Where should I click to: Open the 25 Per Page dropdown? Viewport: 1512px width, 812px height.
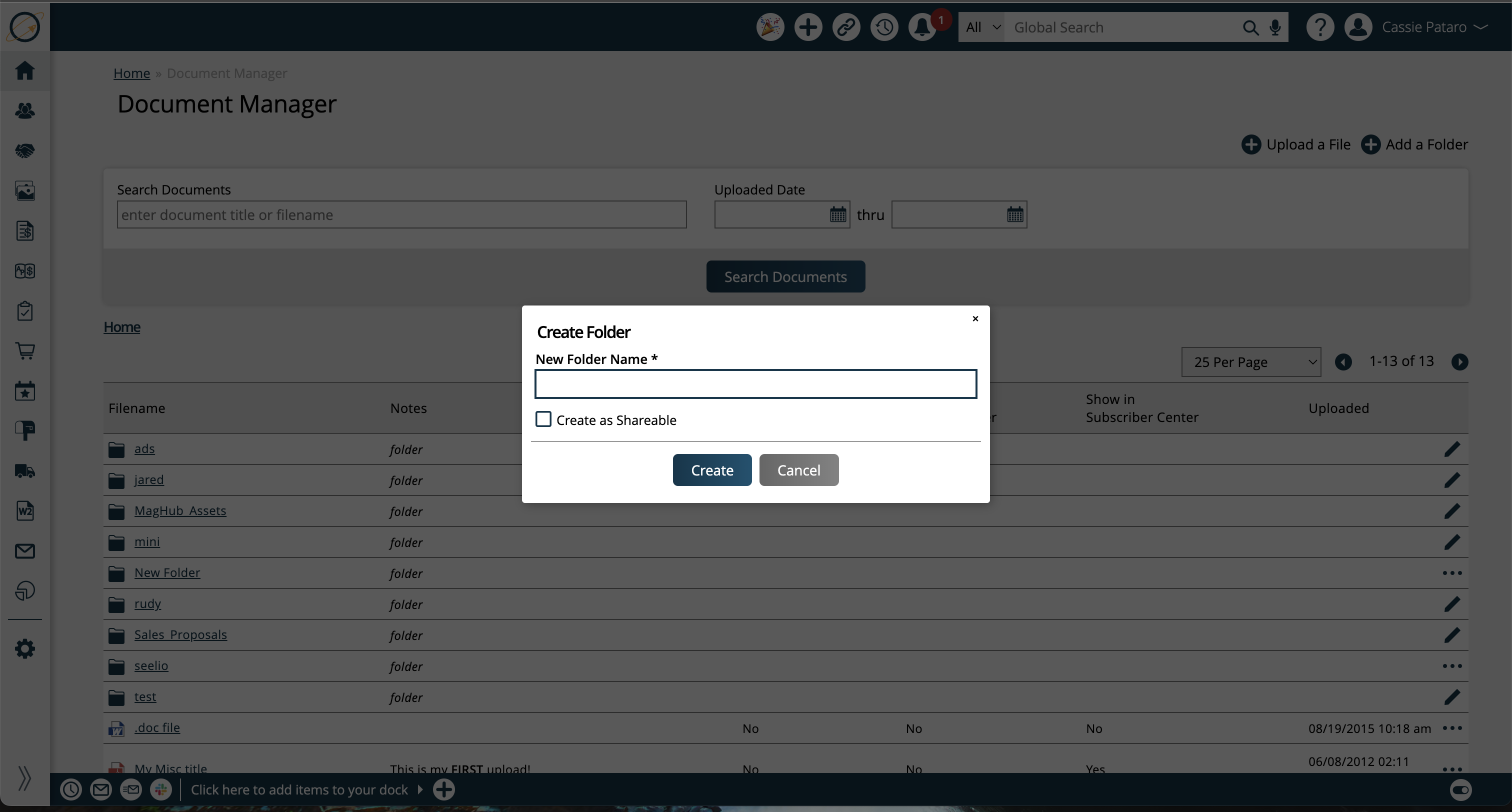1251,361
